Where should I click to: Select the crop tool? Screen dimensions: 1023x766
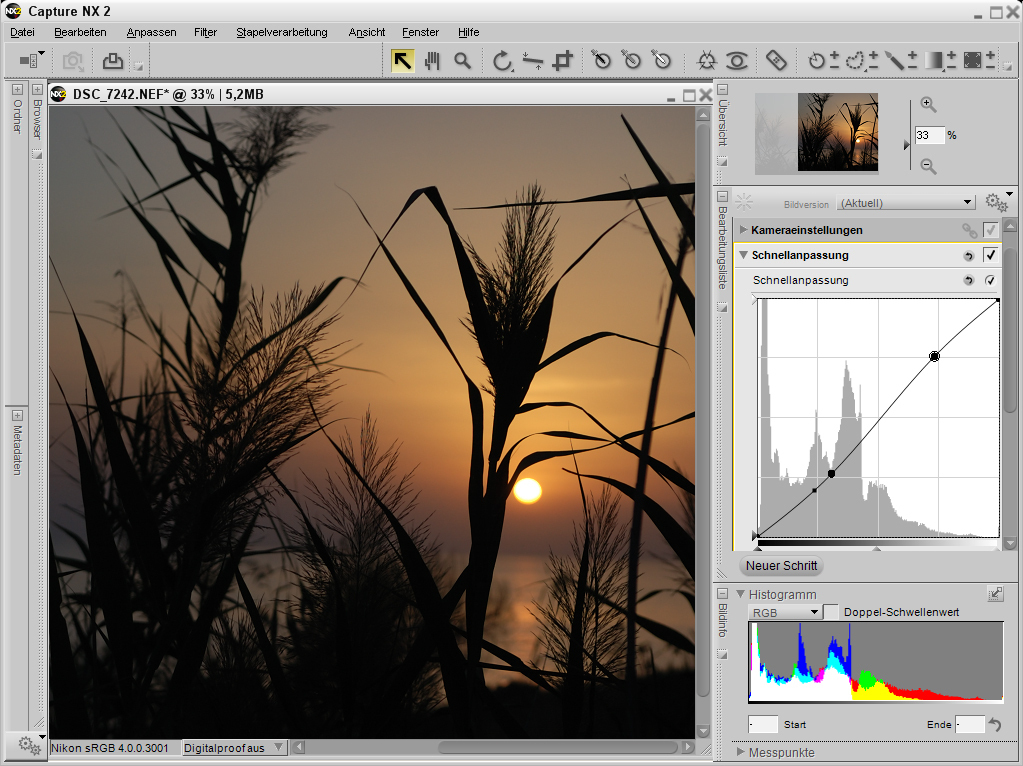click(x=563, y=60)
